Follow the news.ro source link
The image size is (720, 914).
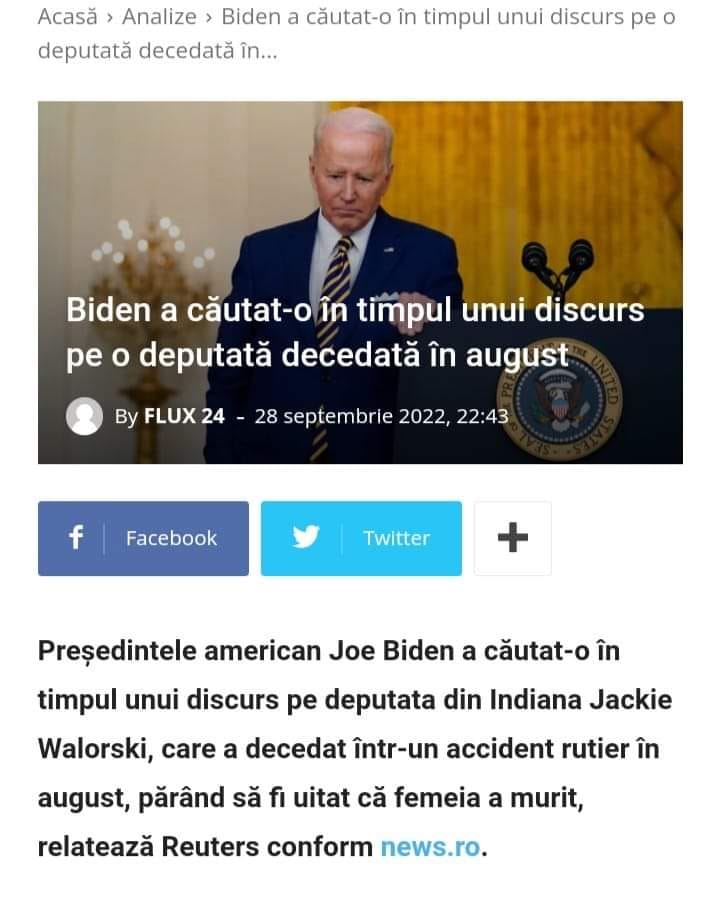(x=430, y=847)
